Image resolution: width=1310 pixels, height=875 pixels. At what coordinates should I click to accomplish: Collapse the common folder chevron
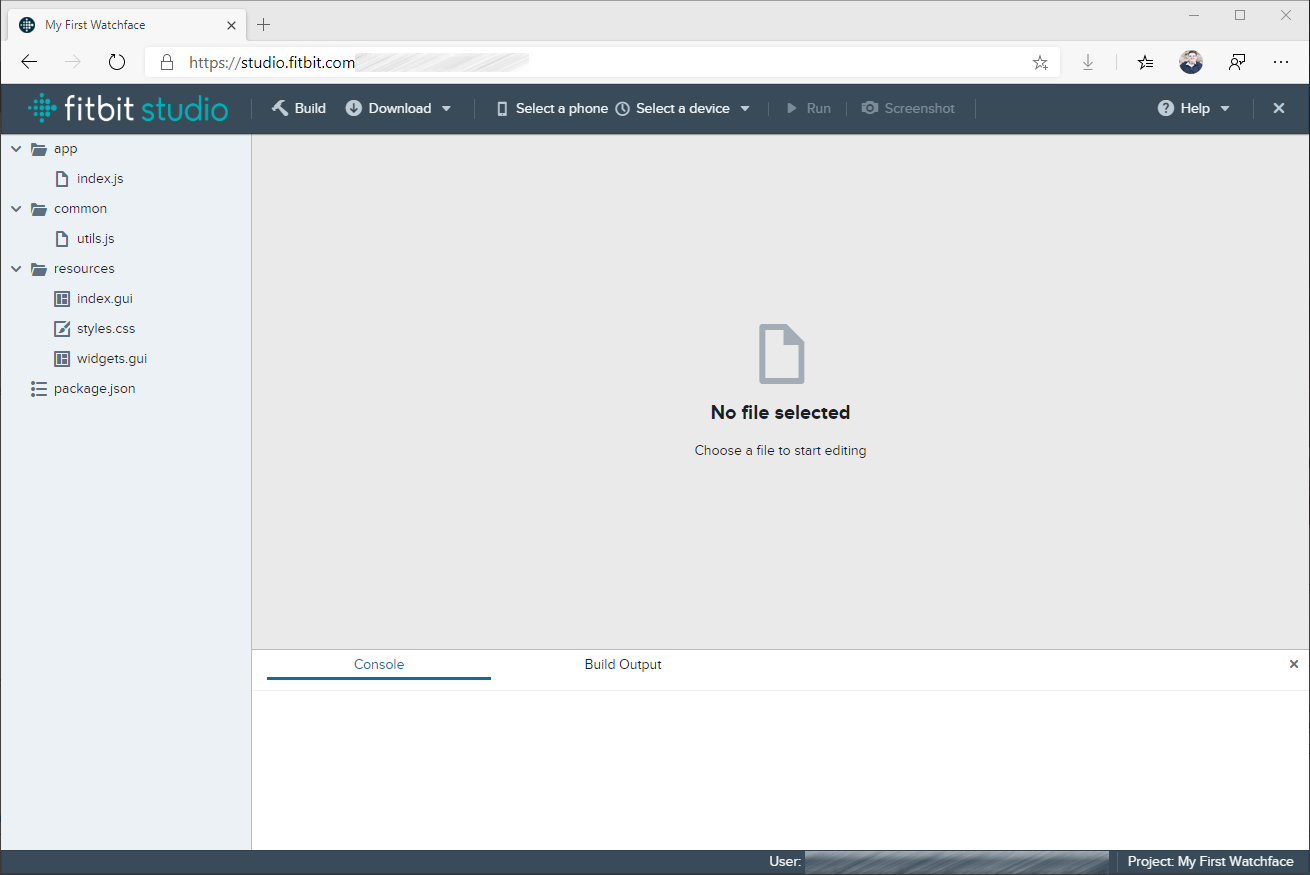point(16,209)
